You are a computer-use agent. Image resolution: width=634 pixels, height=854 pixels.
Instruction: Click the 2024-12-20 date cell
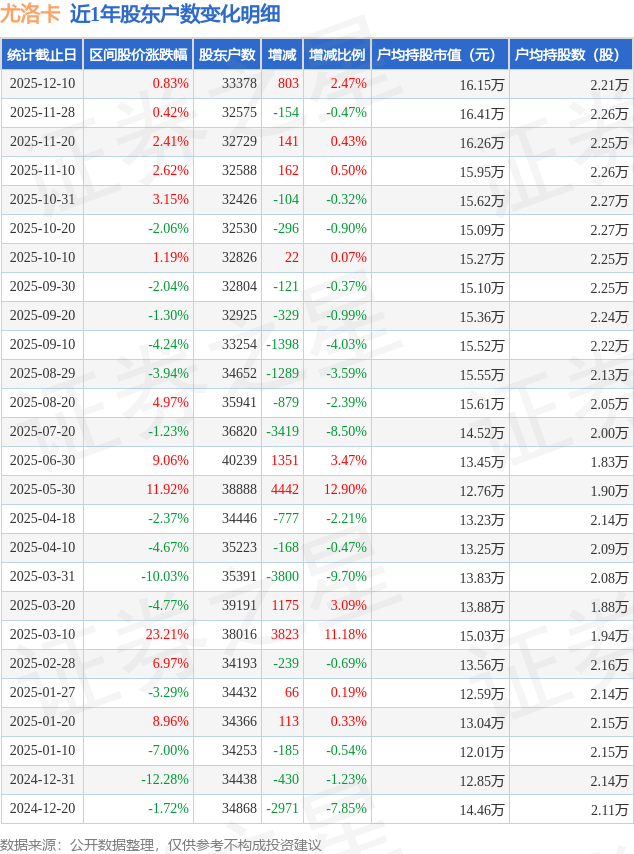(42, 809)
